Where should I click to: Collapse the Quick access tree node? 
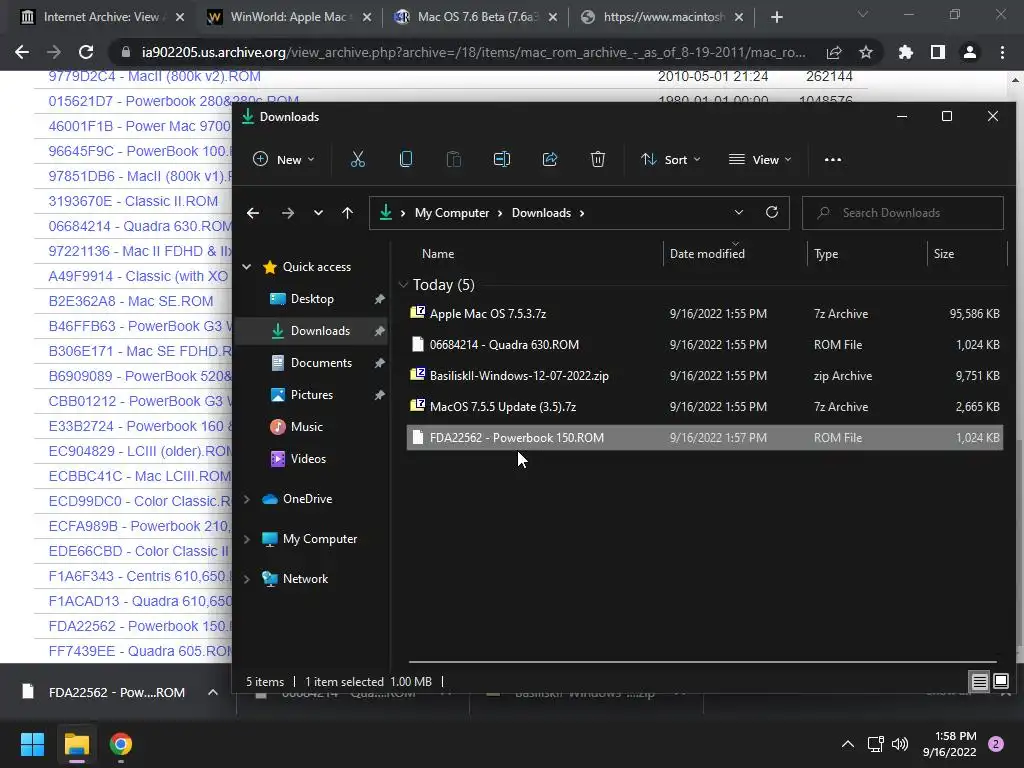coord(247,266)
